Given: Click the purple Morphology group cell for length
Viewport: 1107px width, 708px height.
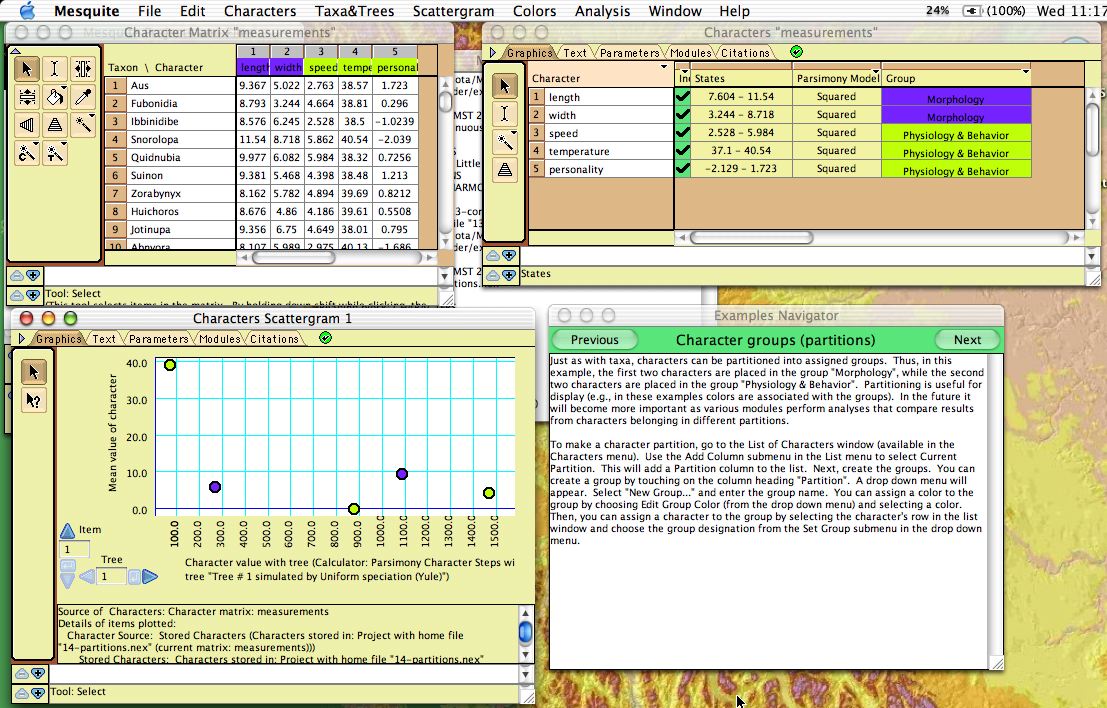Looking at the screenshot, I should [x=955, y=98].
